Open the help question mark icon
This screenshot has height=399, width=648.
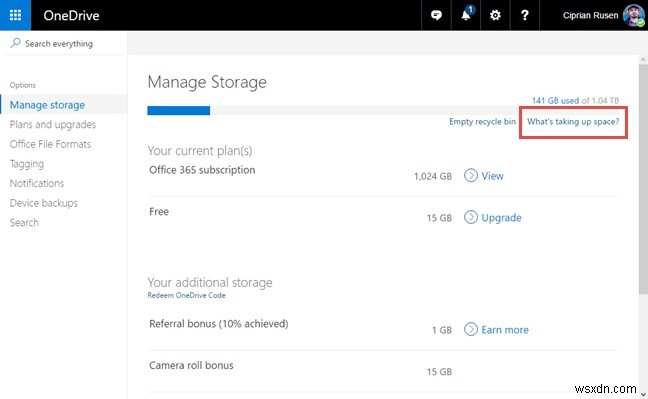pos(524,15)
